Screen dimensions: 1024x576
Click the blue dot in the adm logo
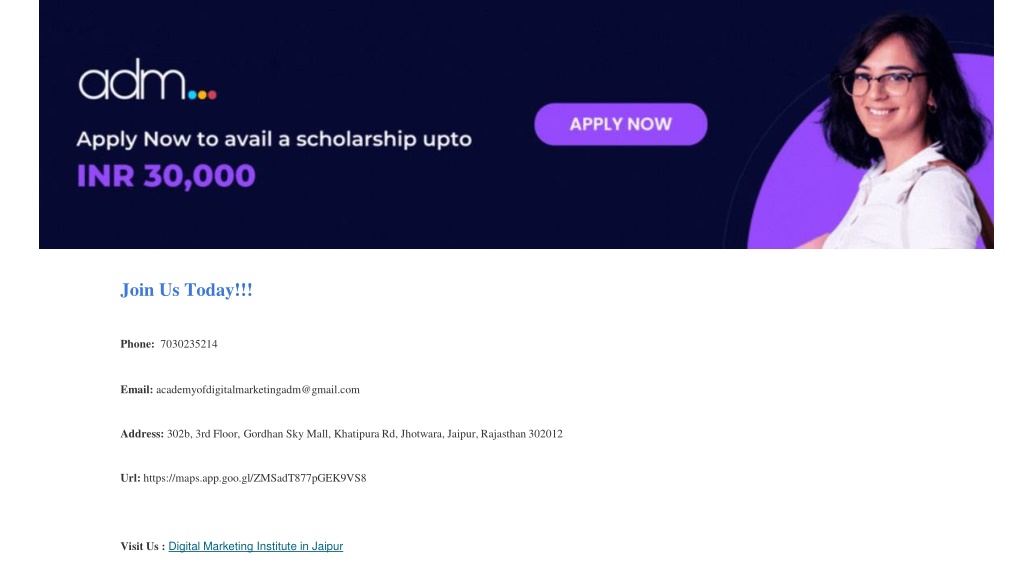193,95
